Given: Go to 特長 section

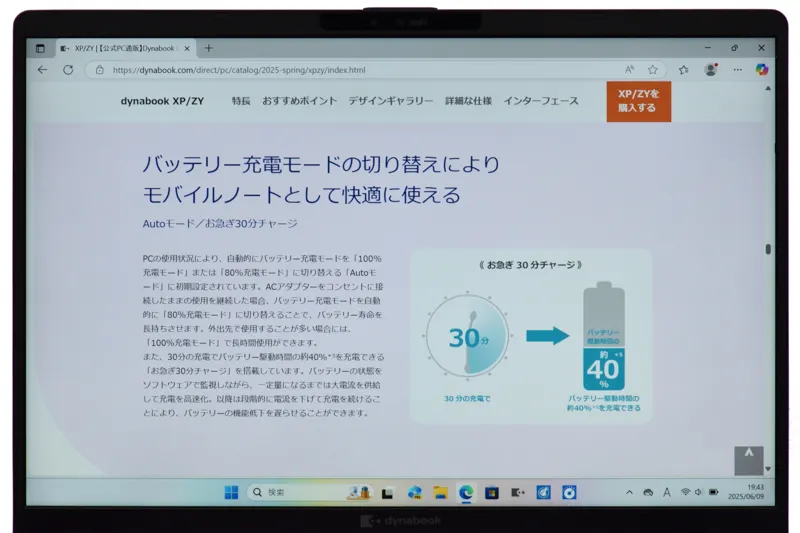Looking at the screenshot, I should pos(241,101).
